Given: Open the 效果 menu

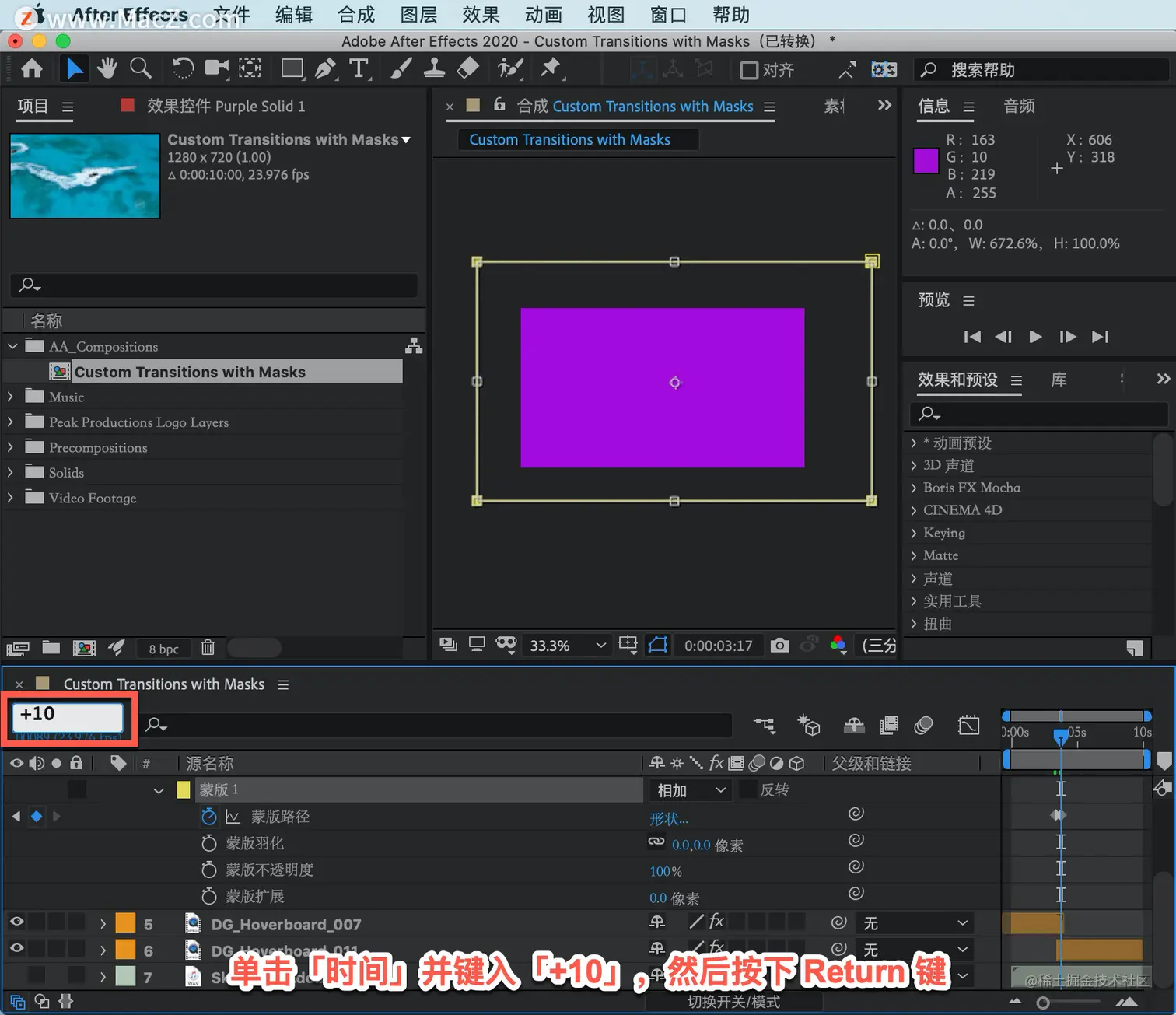Looking at the screenshot, I should pyautogui.click(x=481, y=15).
